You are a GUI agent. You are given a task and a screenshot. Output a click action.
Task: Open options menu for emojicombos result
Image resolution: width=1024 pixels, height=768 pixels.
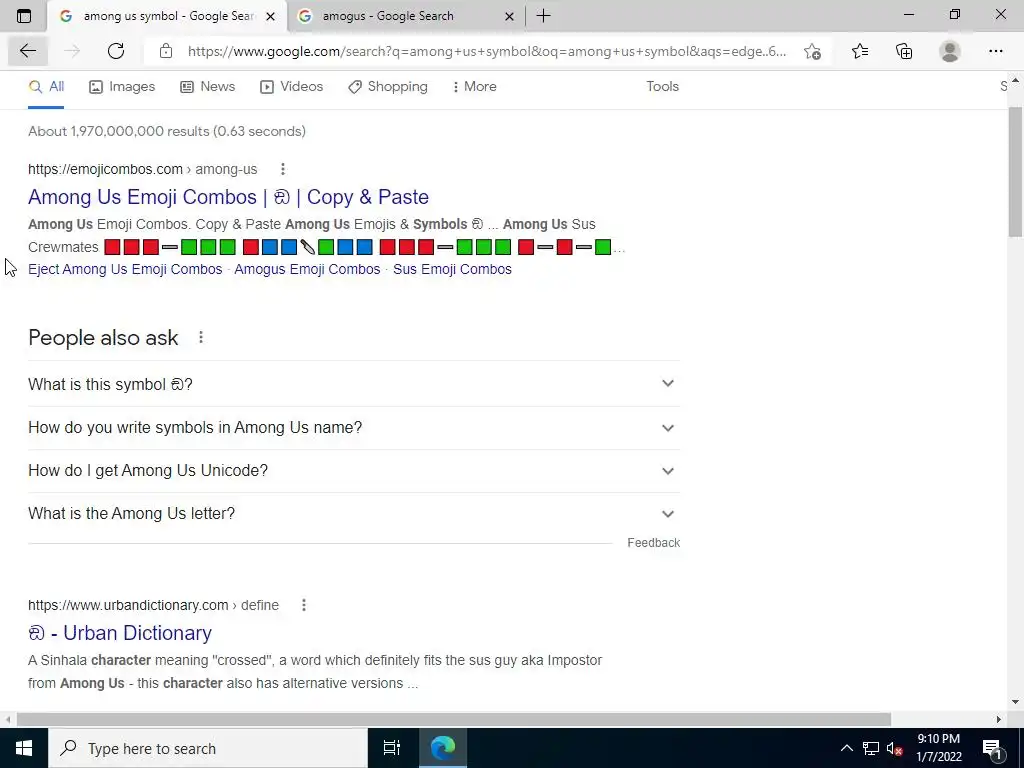point(283,169)
